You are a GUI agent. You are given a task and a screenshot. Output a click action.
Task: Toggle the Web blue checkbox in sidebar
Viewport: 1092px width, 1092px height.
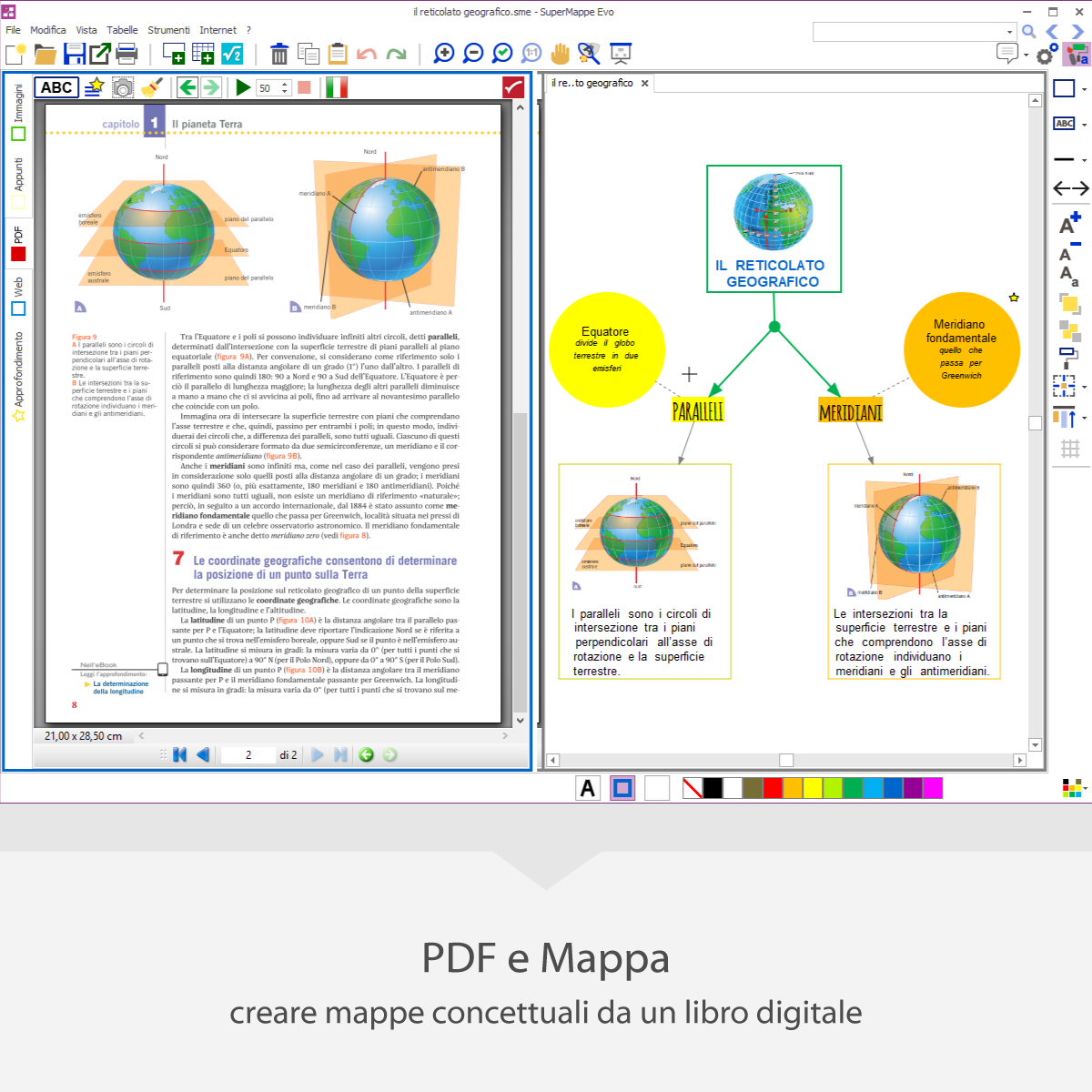click(x=18, y=308)
